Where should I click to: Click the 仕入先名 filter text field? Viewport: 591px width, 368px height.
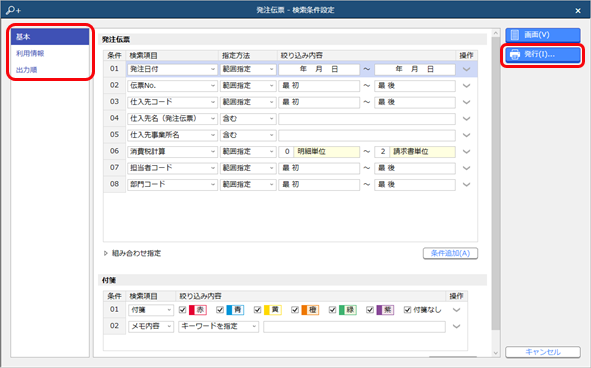367,119
